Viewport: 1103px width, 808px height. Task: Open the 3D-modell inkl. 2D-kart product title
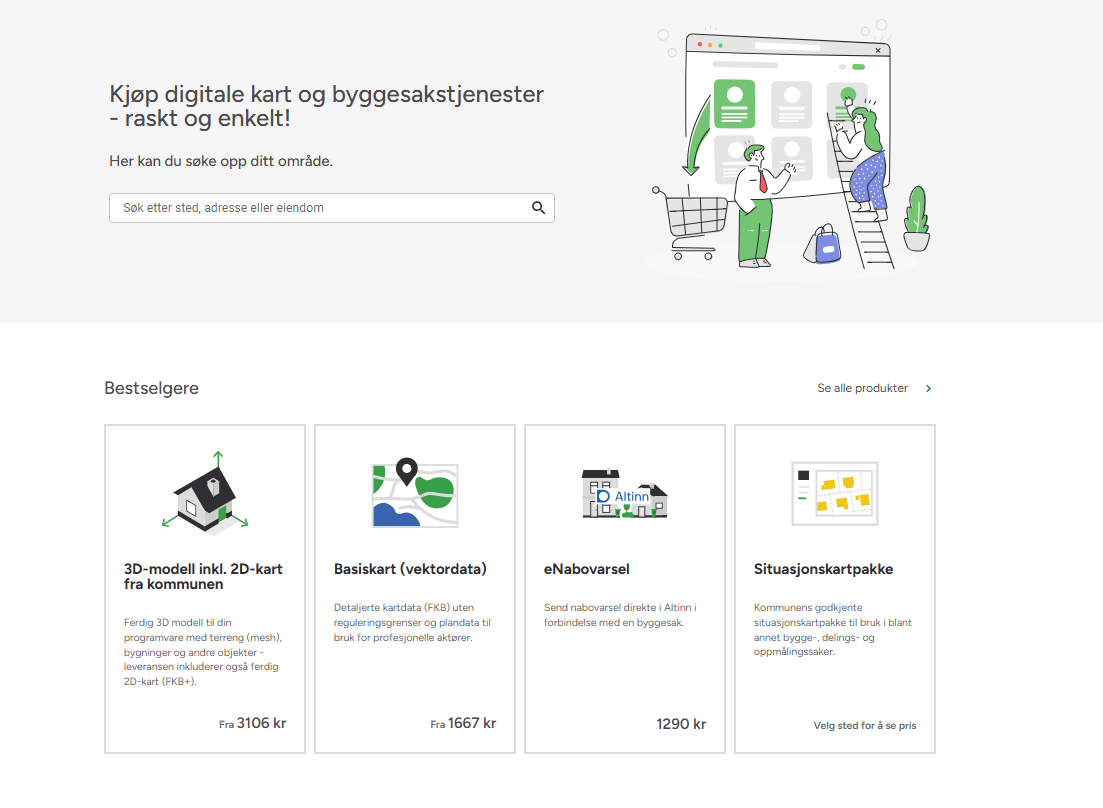pyautogui.click(x=203, y=576)
